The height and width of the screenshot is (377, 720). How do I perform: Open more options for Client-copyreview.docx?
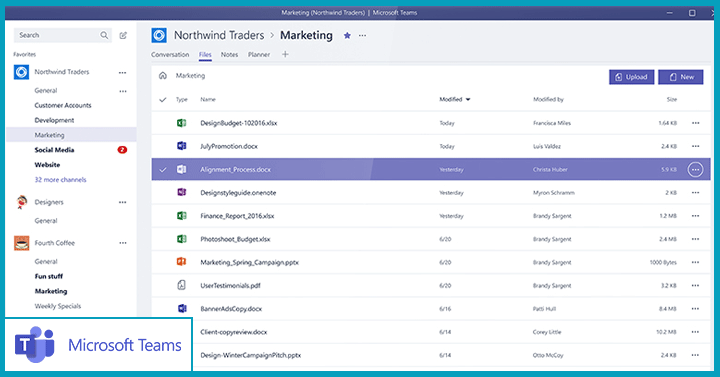[696, 332]
